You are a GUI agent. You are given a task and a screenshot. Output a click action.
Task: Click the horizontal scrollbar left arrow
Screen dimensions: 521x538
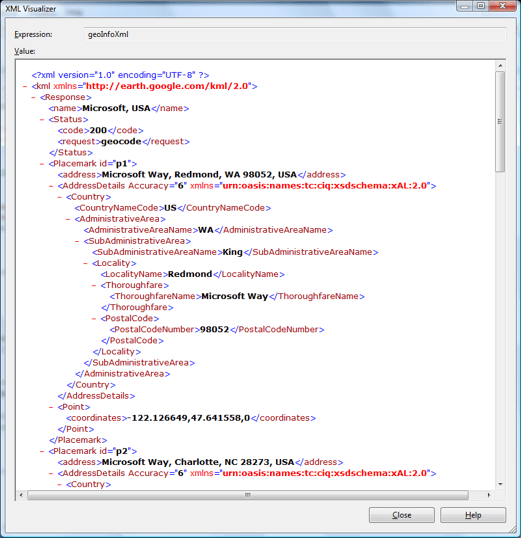click(x=21, y=495)
